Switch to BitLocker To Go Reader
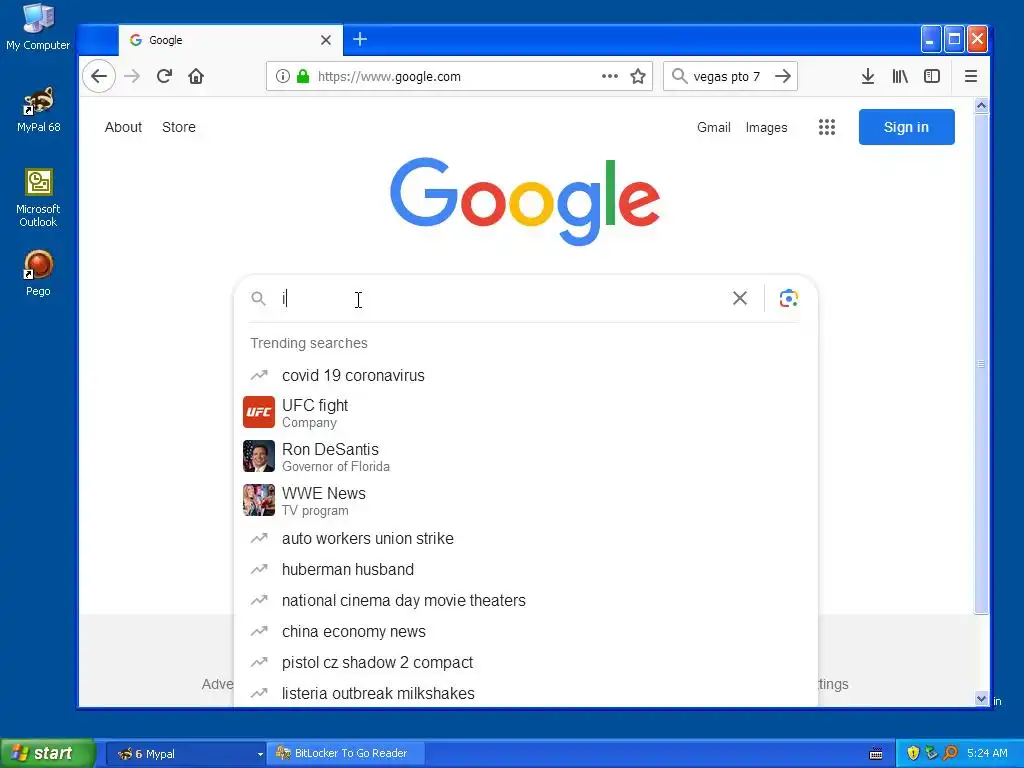Viewport: 1024px width, 768px height. (x=346, y=754)
